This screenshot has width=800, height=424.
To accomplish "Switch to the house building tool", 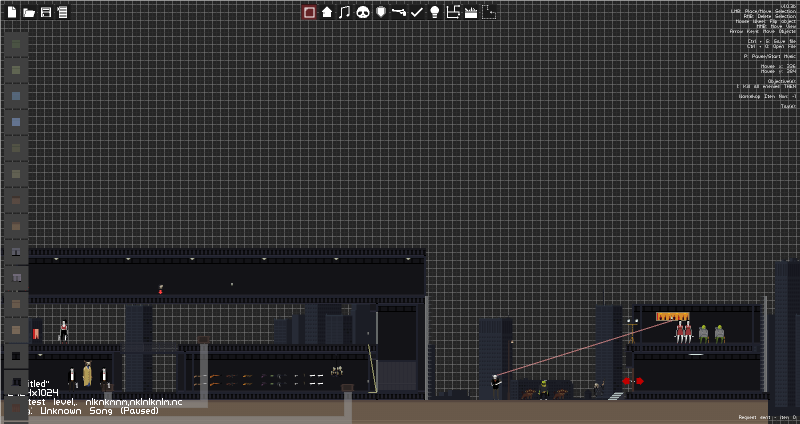I will (327, 12).
